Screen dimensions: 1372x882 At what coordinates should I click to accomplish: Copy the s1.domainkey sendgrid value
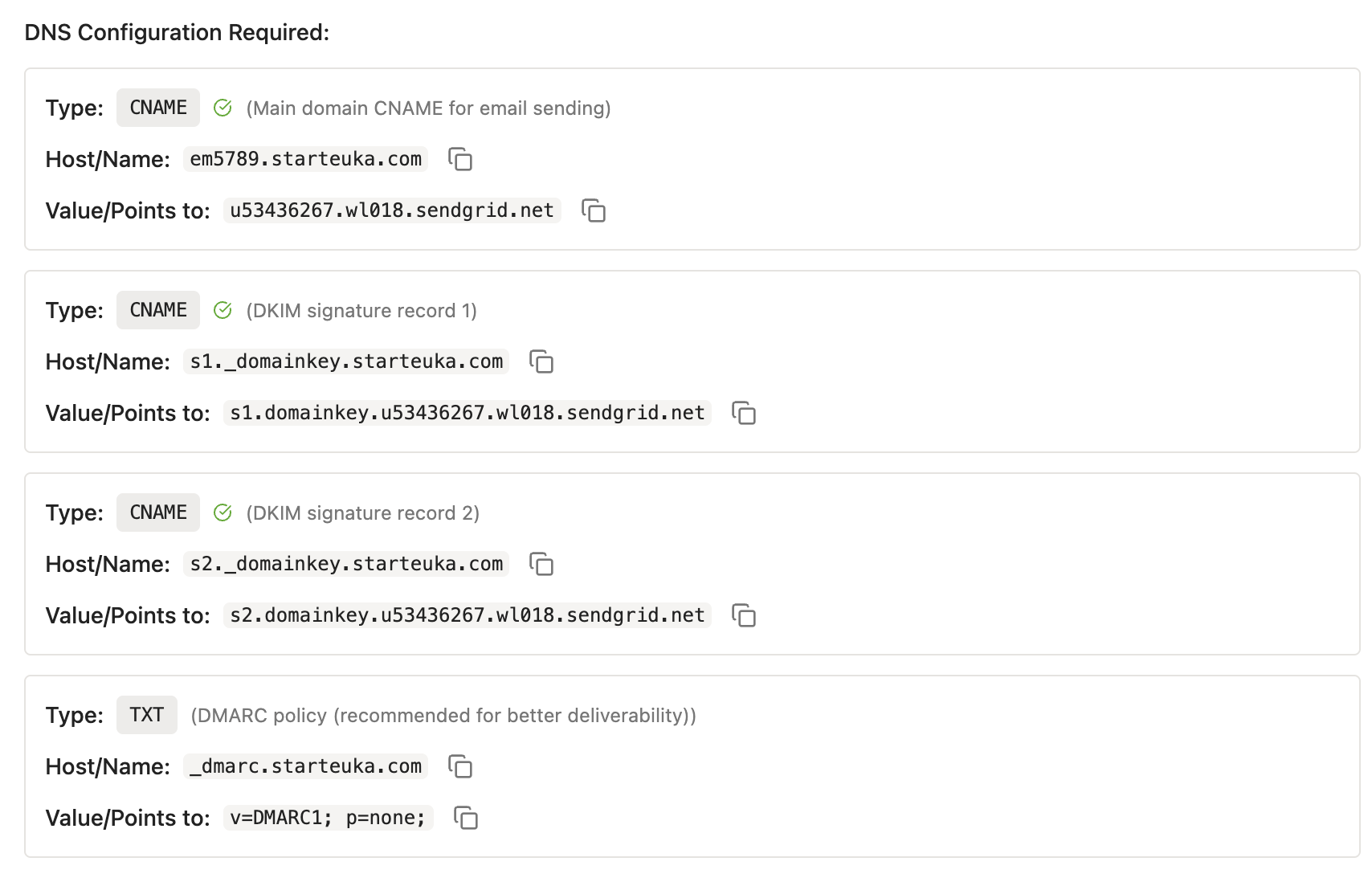click(744, 413)
